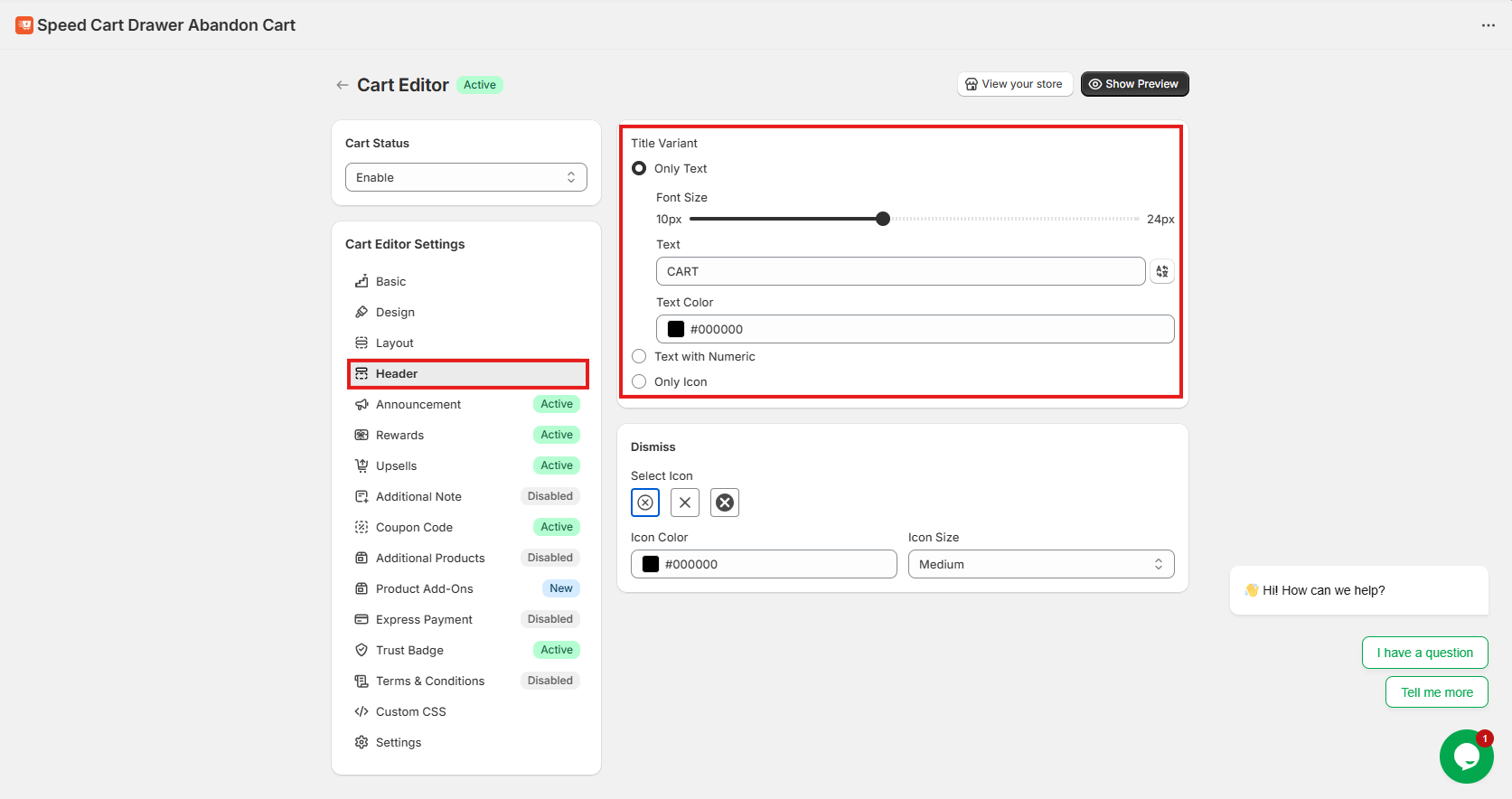Click the Show Preview button
This screenshot has width=1512, height=799.
[1134, 84]
